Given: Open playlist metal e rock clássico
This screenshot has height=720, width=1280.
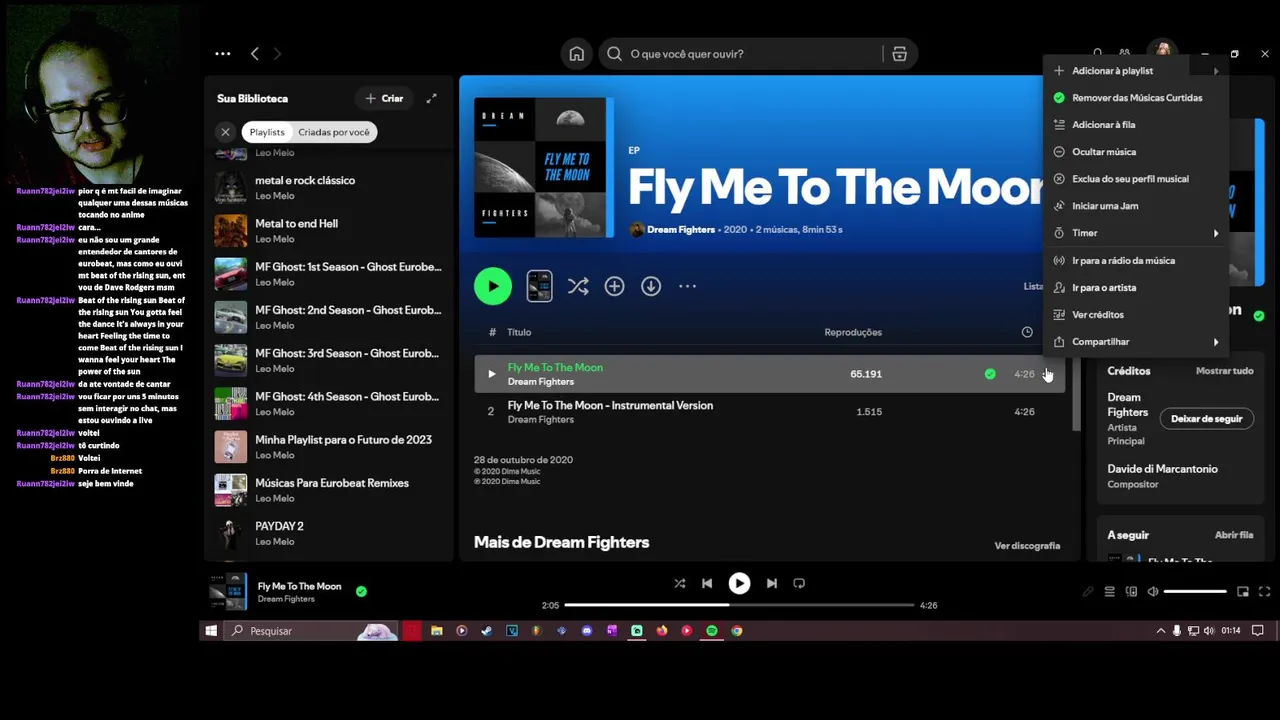Looking at the screenshot, I should point(330,188).
